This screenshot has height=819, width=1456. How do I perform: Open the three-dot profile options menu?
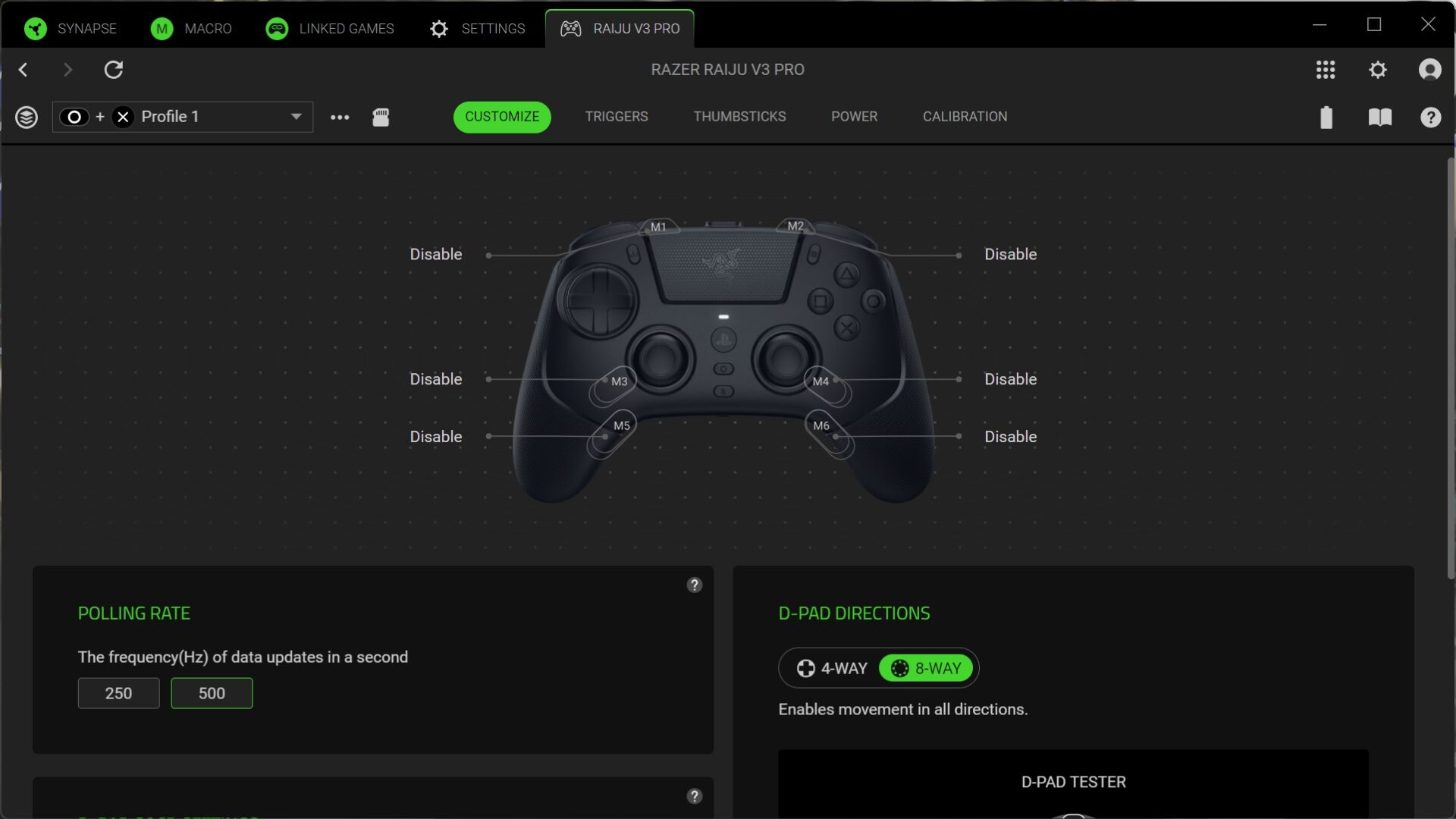pyautogui.click(x=340, y=117)
